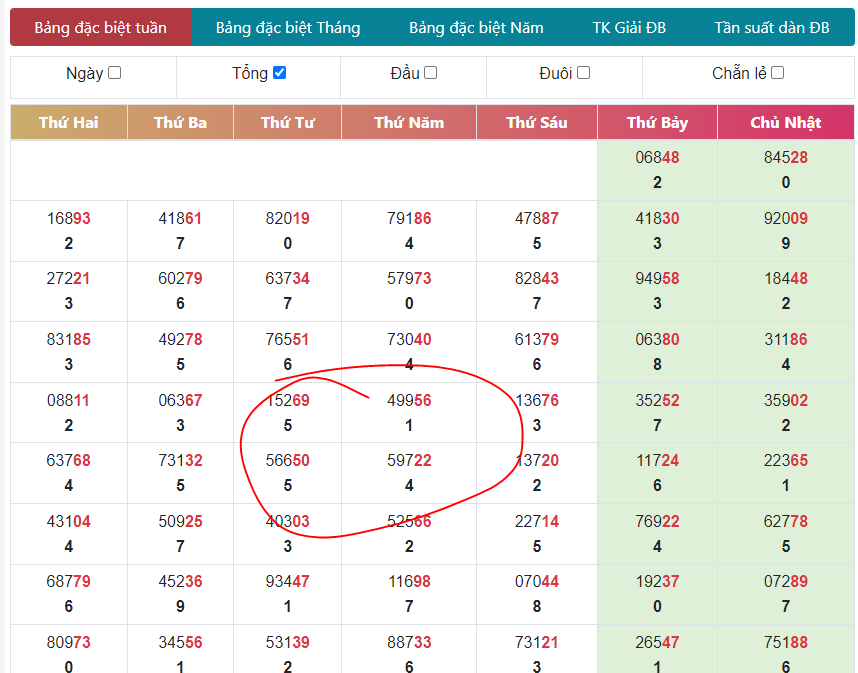This screenshot has width=858, height=673.
Task: Select the 16893 result under Thứ Hai
Action: 69,219
